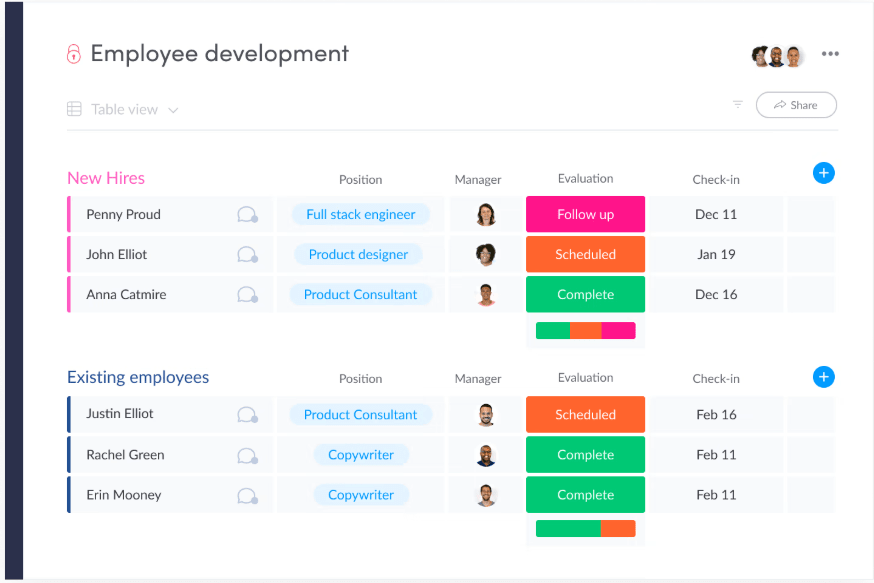Click the board member avatars in the header

click(777, 56)
